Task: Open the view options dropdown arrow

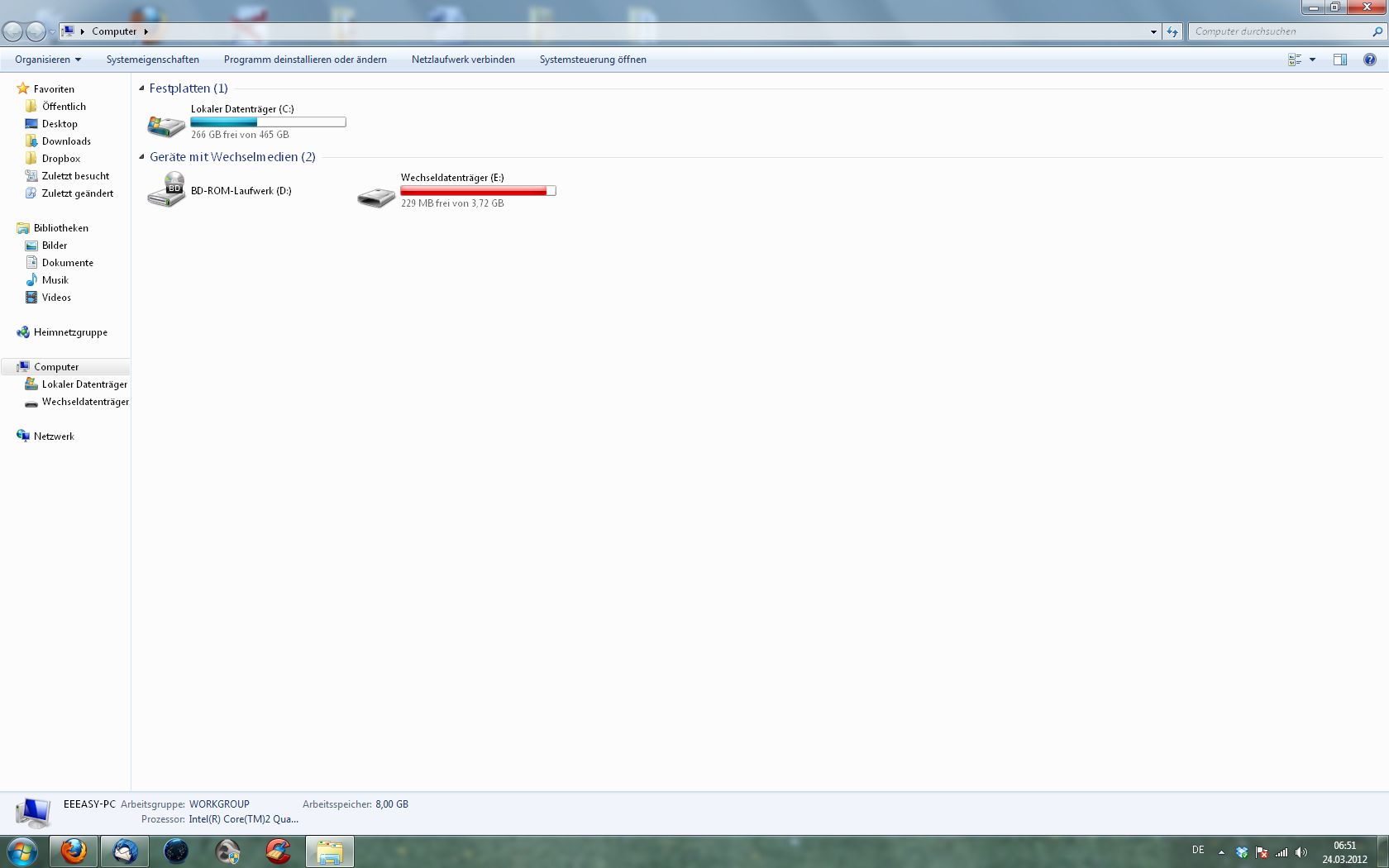Action: [x=1312, y=60]
